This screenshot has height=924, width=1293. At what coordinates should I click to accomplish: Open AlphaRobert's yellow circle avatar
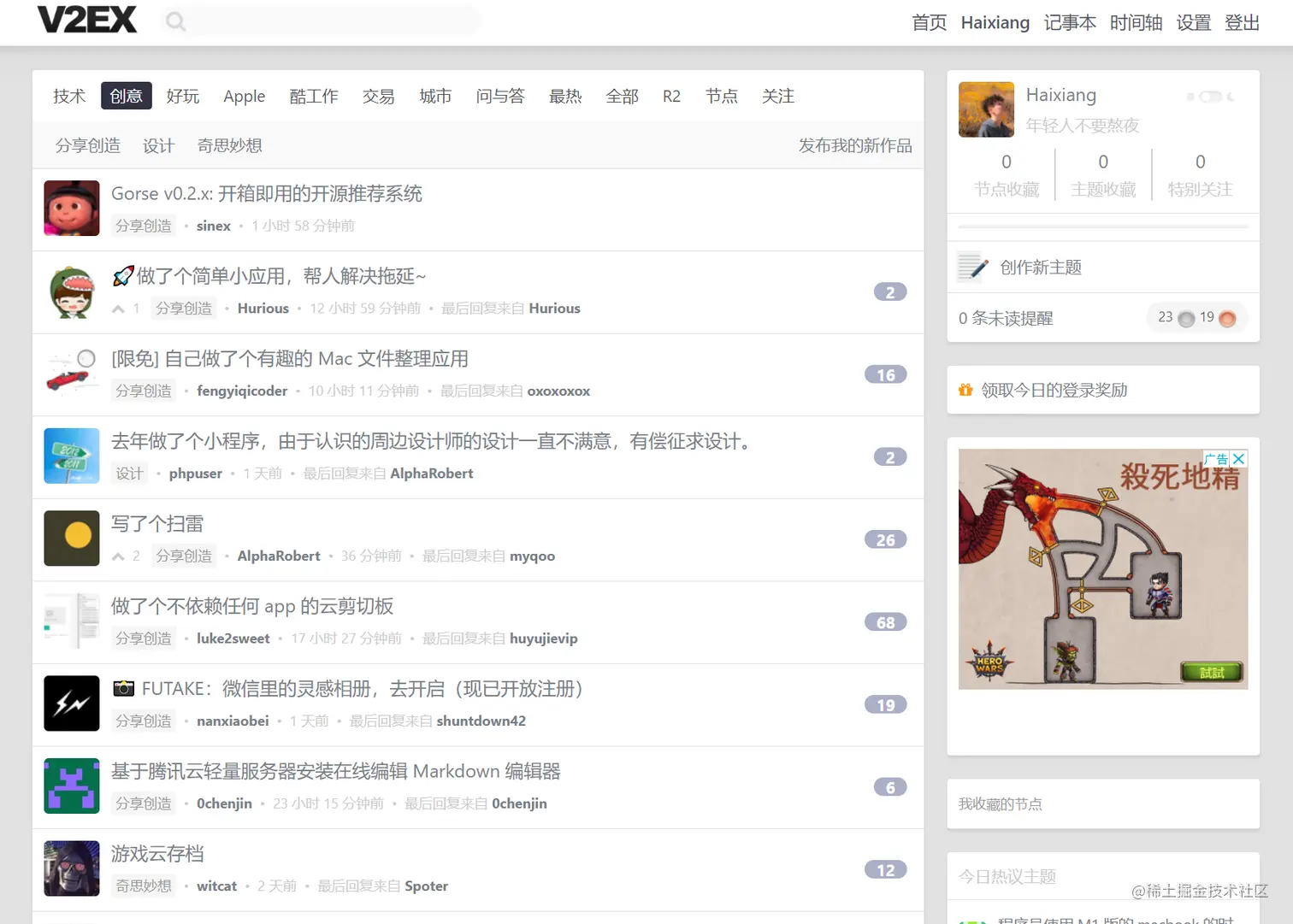tap(72, 539)
